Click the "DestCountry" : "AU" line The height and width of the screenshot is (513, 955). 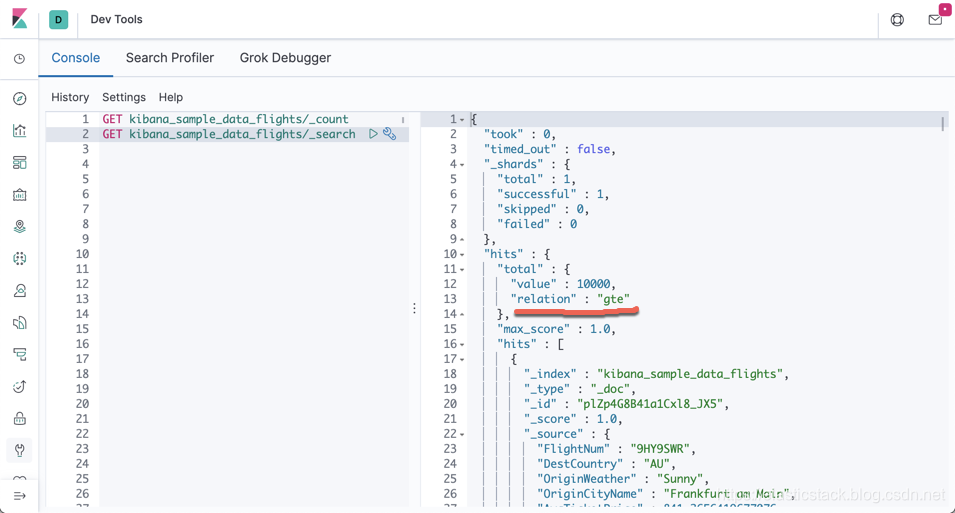click(x=606, y=464)
